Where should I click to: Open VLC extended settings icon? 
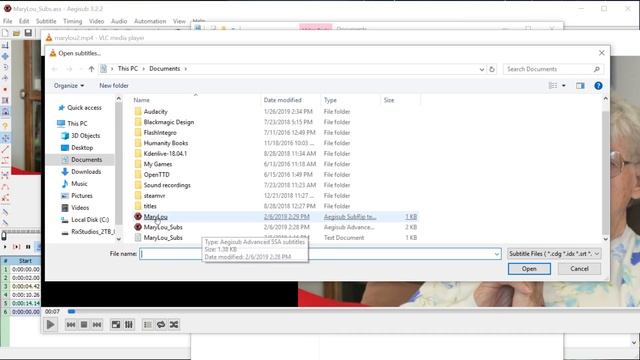(129, 324)
